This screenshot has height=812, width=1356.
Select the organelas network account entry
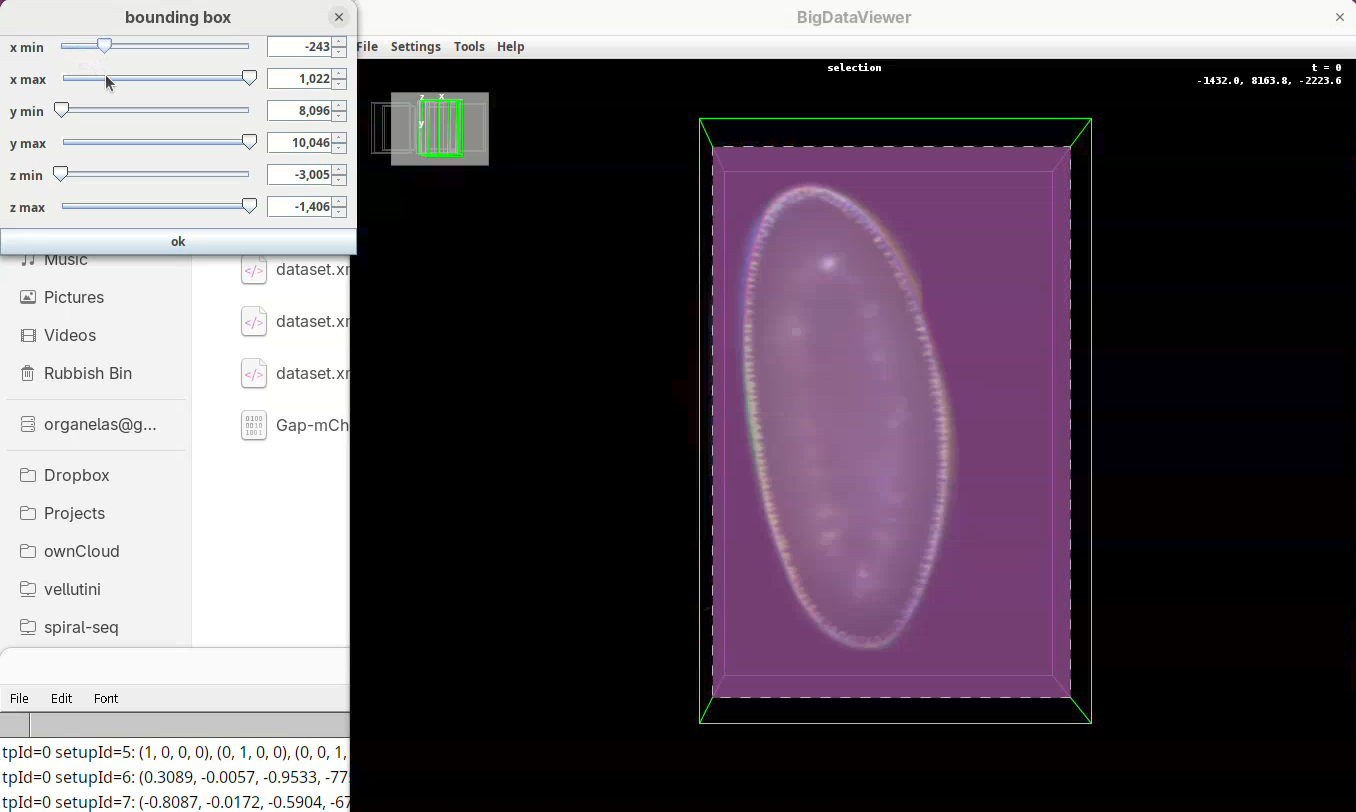coord(99,424)
